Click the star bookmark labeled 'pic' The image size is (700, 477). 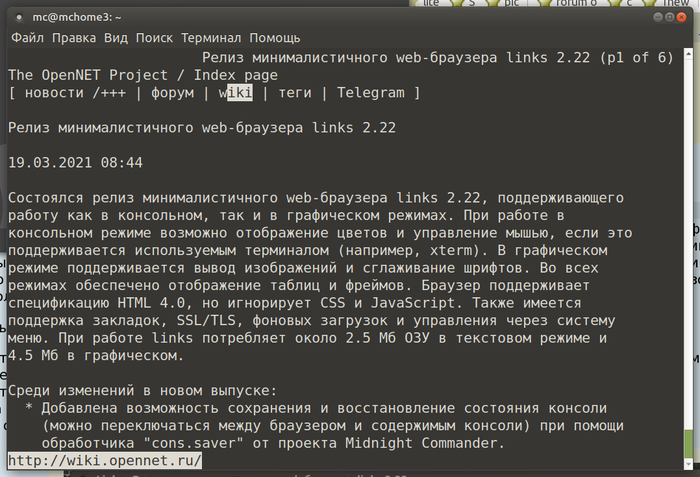tap(511, 4)
